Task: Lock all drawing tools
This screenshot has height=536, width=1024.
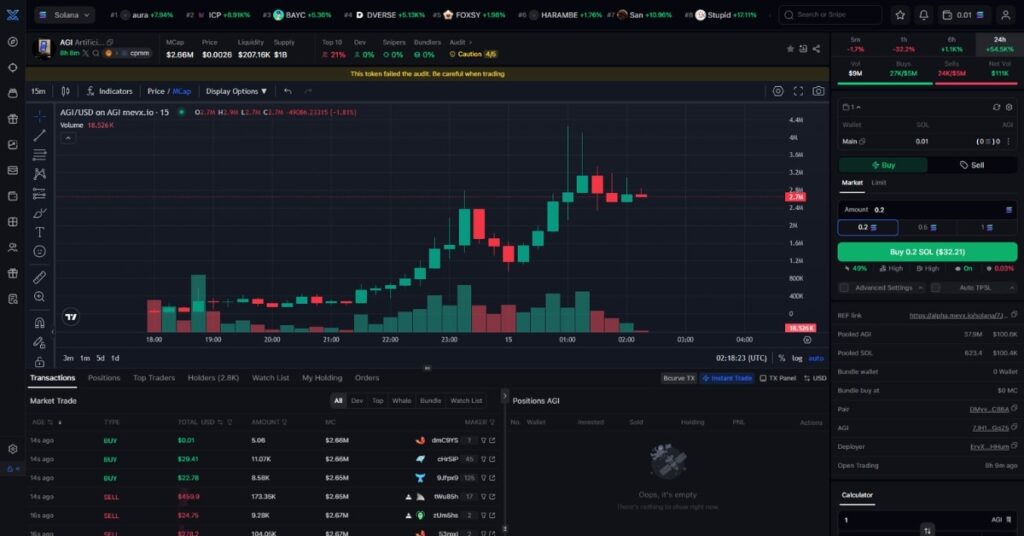Action: point(40,361)
